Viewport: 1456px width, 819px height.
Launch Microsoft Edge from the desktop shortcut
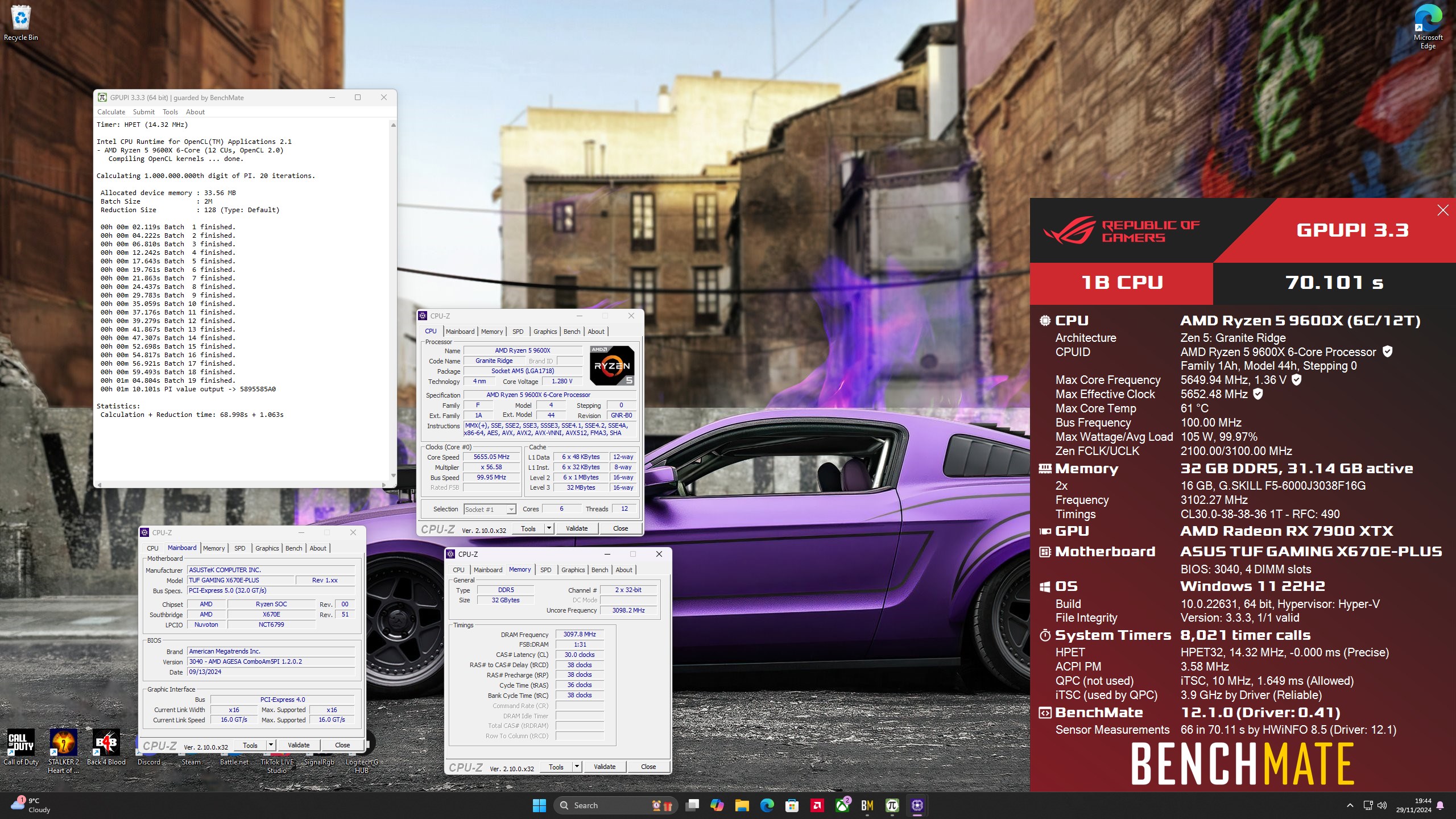click(1428, 27)
